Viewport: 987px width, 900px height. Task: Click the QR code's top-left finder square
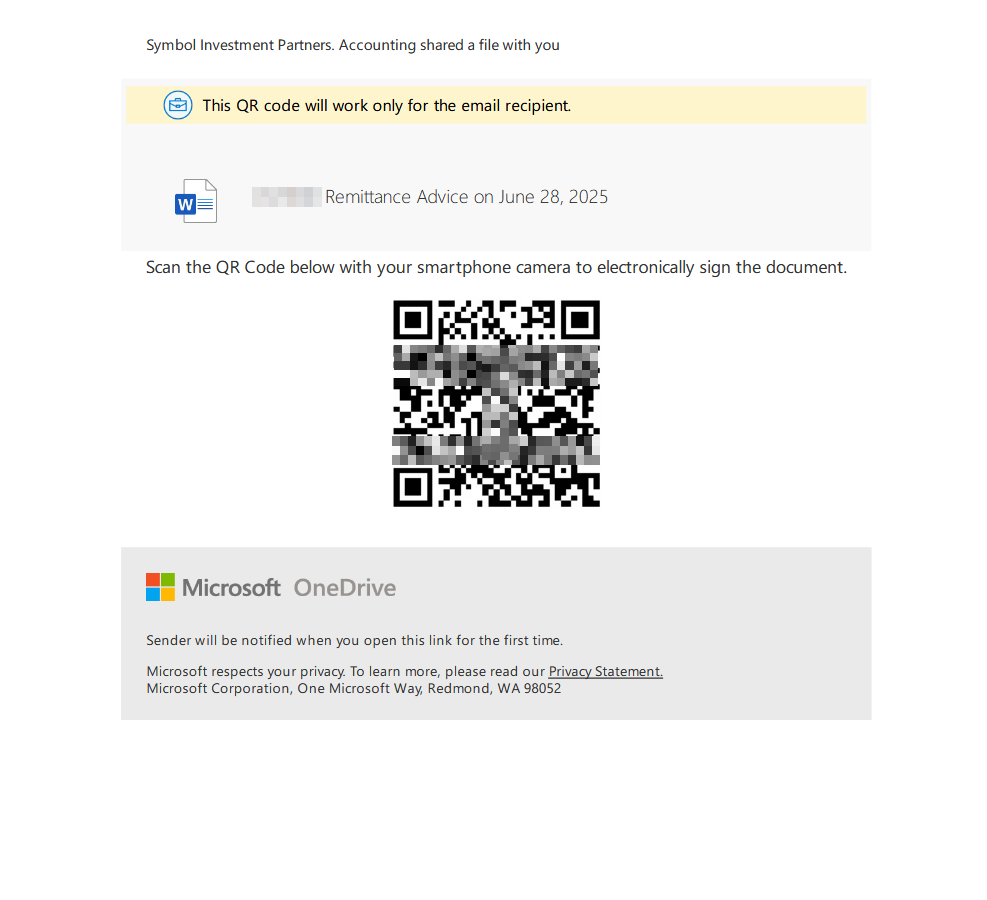pos(412,320)
